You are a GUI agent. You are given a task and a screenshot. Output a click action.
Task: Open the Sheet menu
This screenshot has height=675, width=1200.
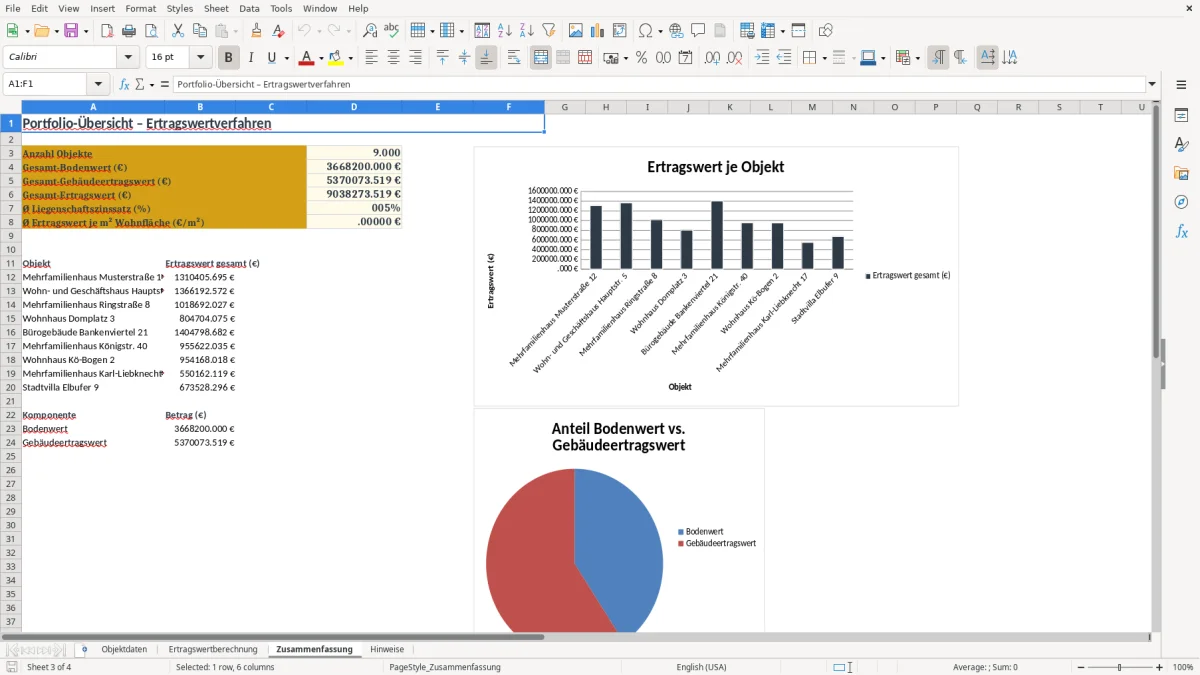click(x=216, y=8)
